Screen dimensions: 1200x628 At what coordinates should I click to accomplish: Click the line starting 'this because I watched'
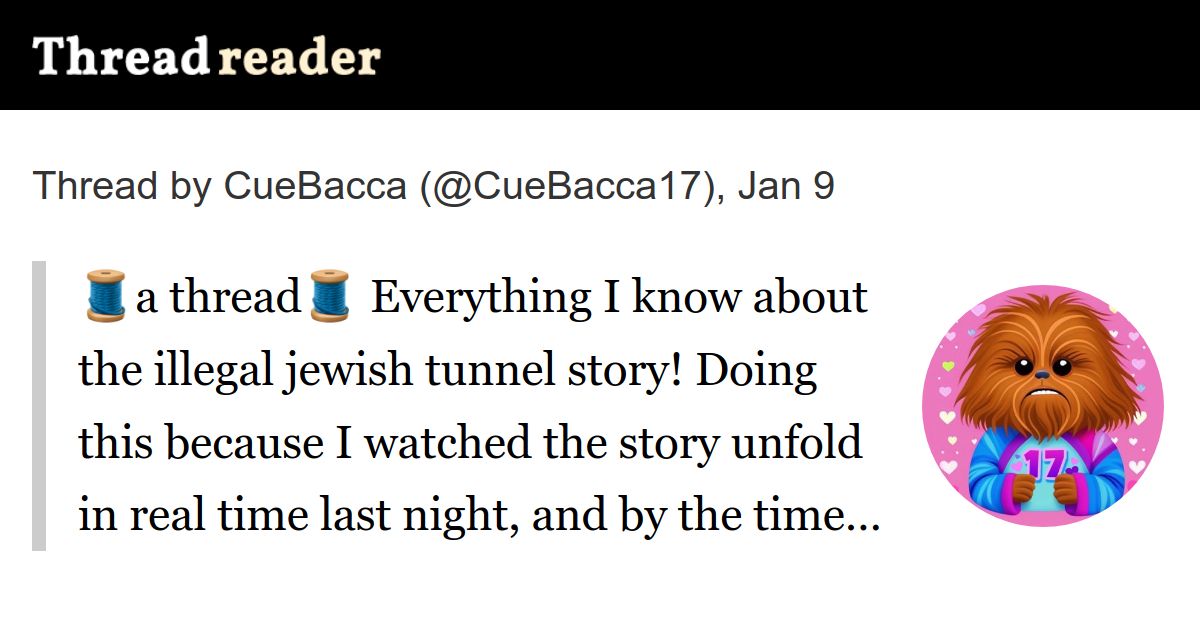click(470, 444)
